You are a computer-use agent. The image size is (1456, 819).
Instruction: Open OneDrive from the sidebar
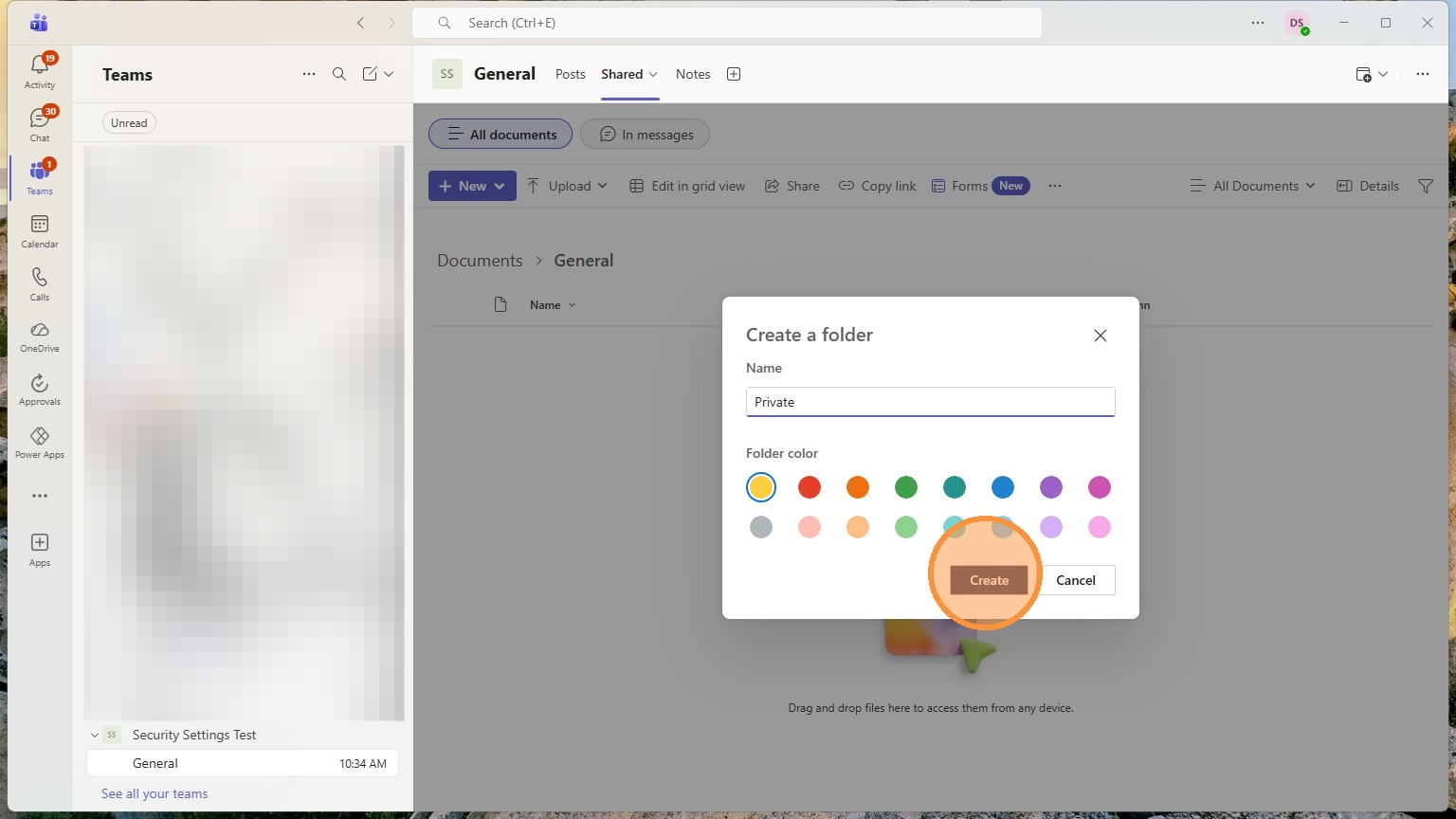40,337
